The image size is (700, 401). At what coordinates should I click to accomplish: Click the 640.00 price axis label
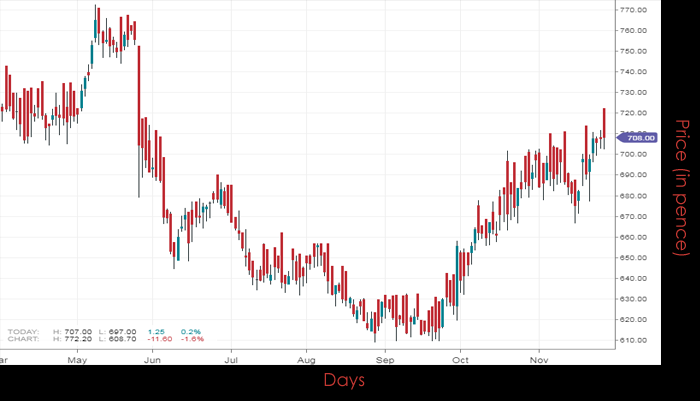[x=635, y=279]
